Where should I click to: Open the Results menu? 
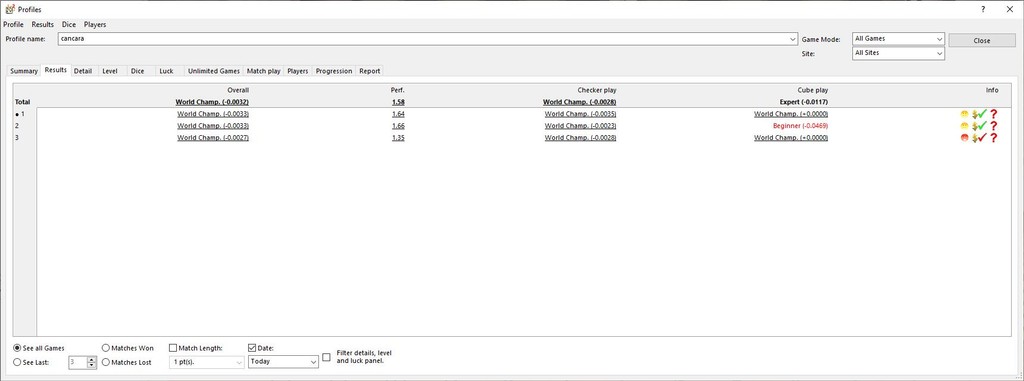click(x=43, y=24)
